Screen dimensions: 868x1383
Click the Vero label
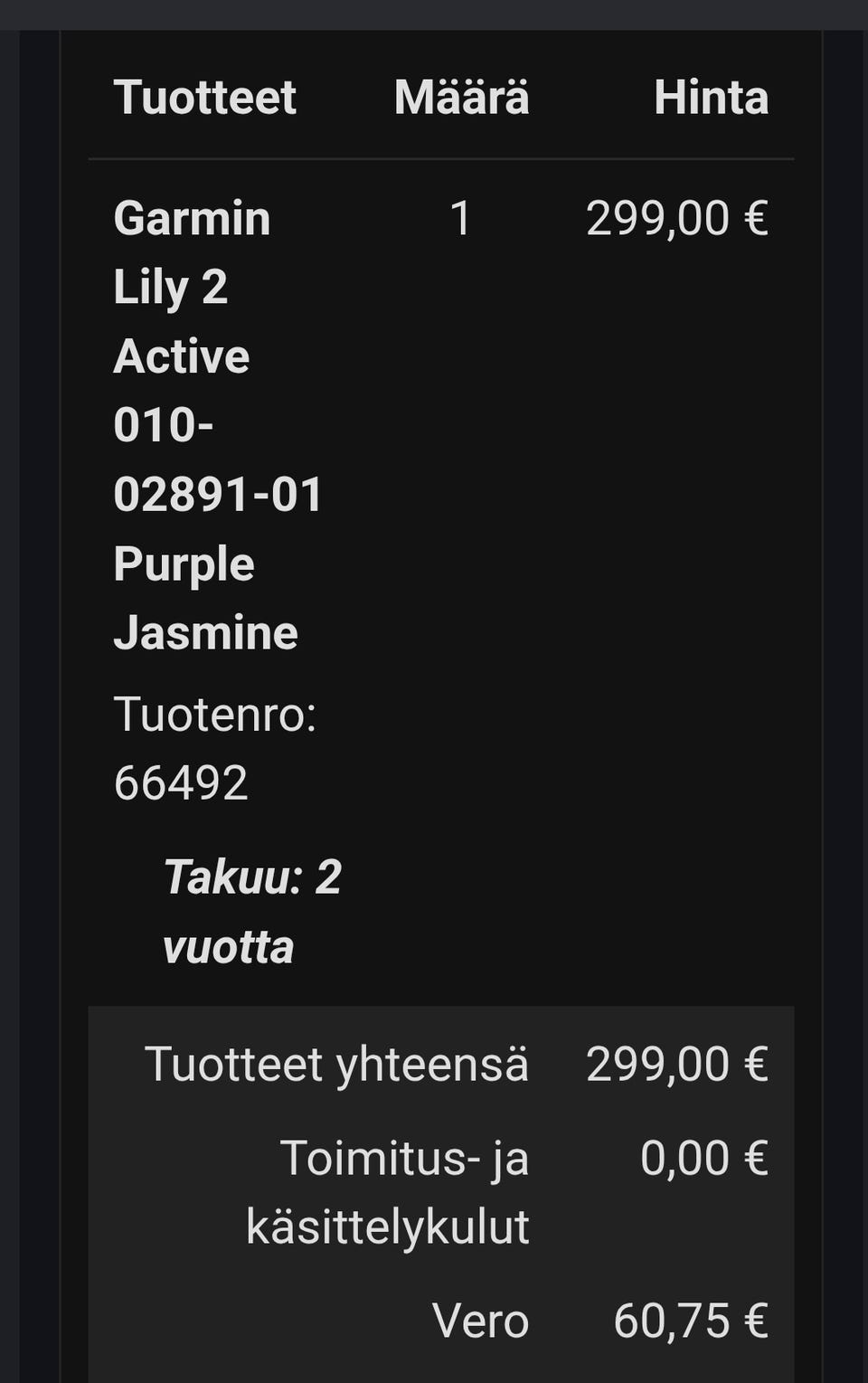480,1321
